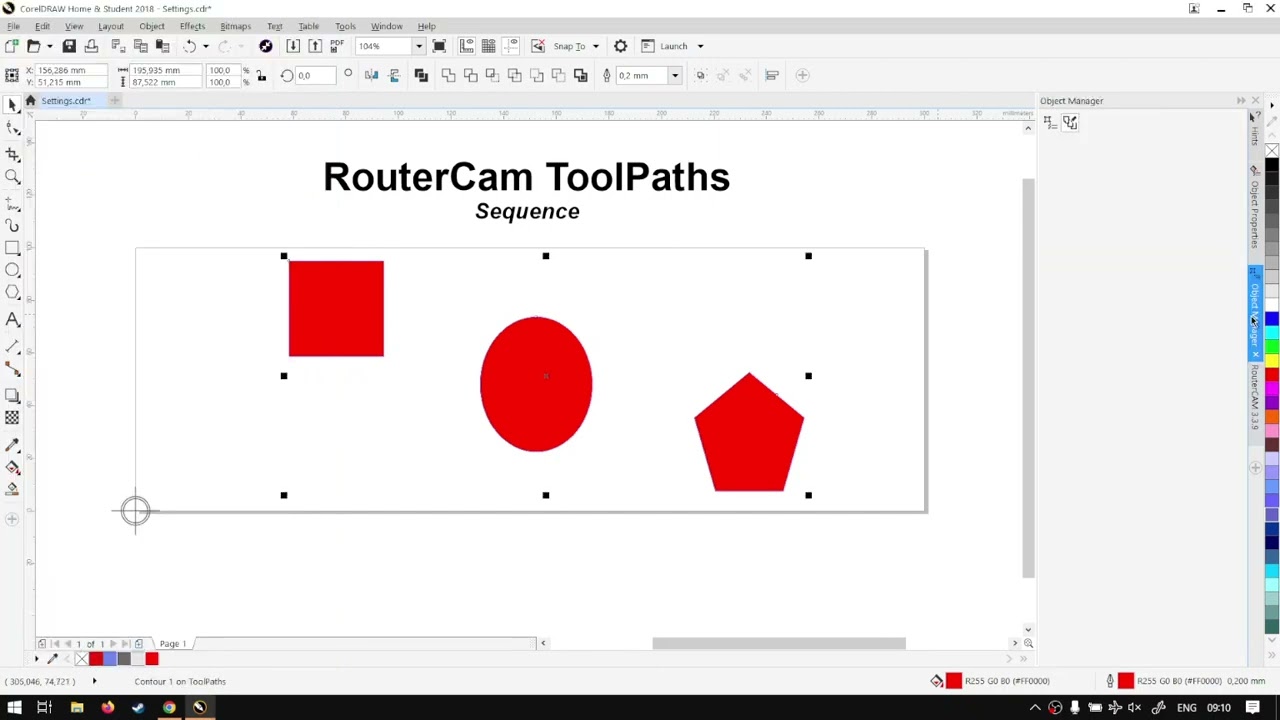Select the Freehand drawing tool
The height and width of the screenshot is (720, 1280).
tap(12, 202)
